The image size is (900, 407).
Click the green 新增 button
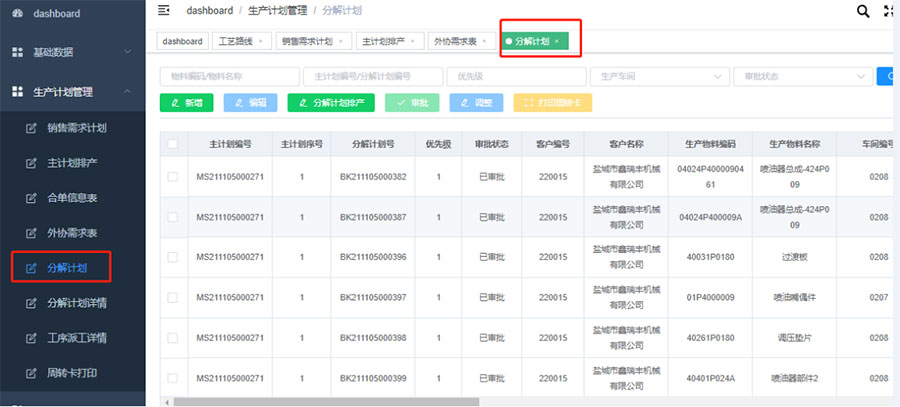(x=186, y=102)
